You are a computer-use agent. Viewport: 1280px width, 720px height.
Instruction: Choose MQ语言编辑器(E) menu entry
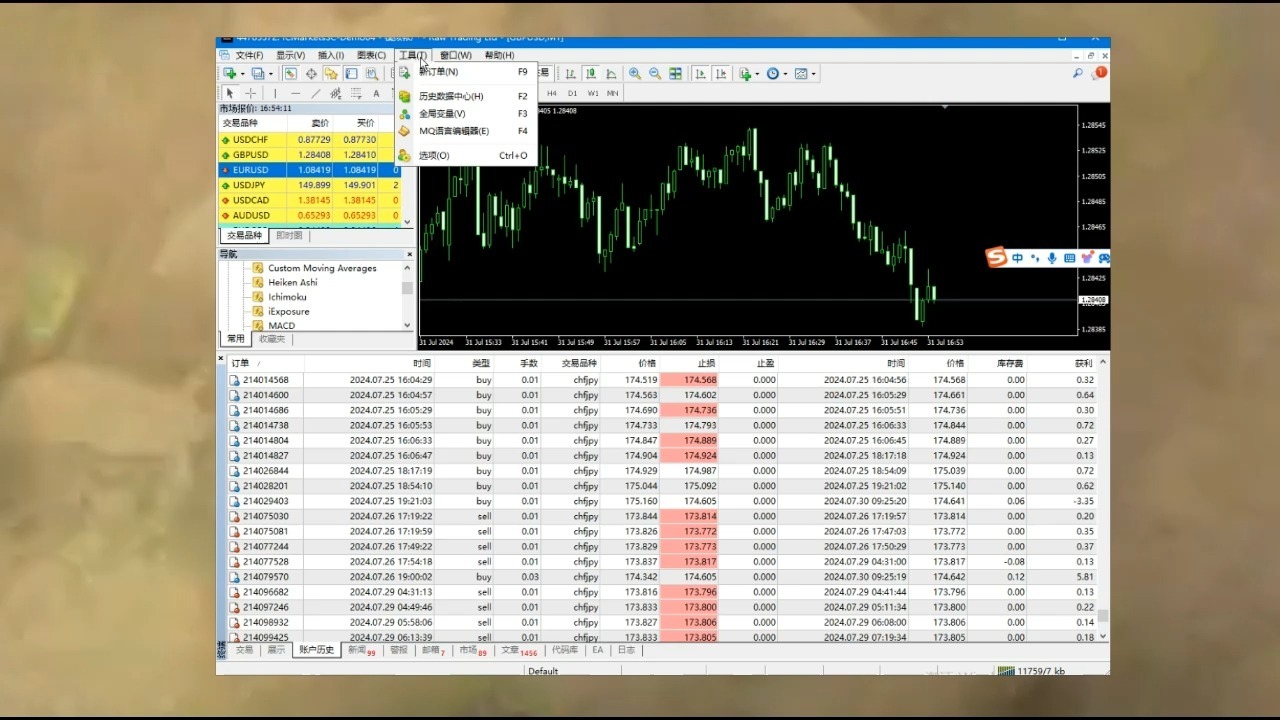[x=467, y=131]
